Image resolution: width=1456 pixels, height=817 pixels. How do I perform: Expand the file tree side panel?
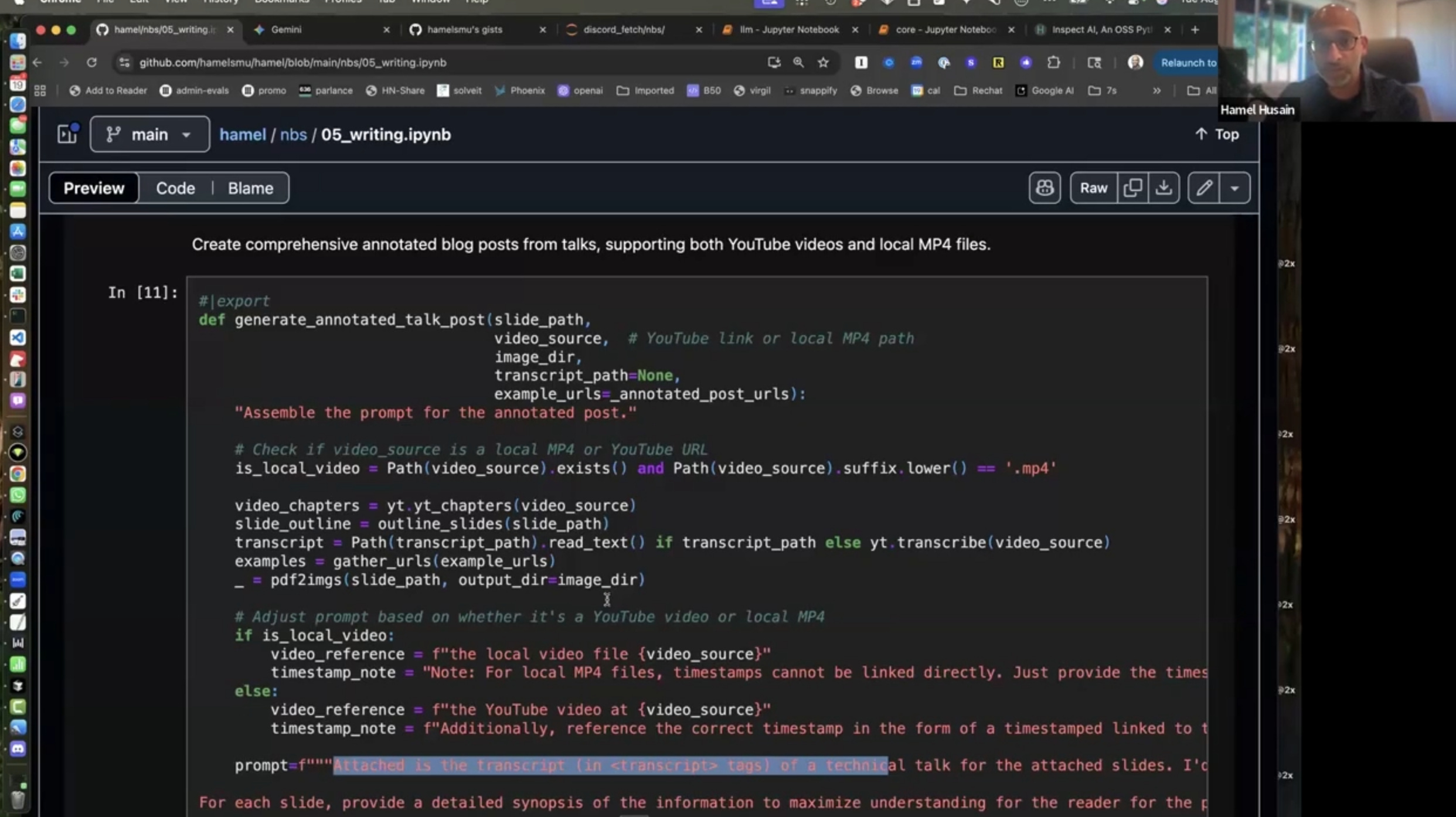pyautogui.click(x=67, y=134)
